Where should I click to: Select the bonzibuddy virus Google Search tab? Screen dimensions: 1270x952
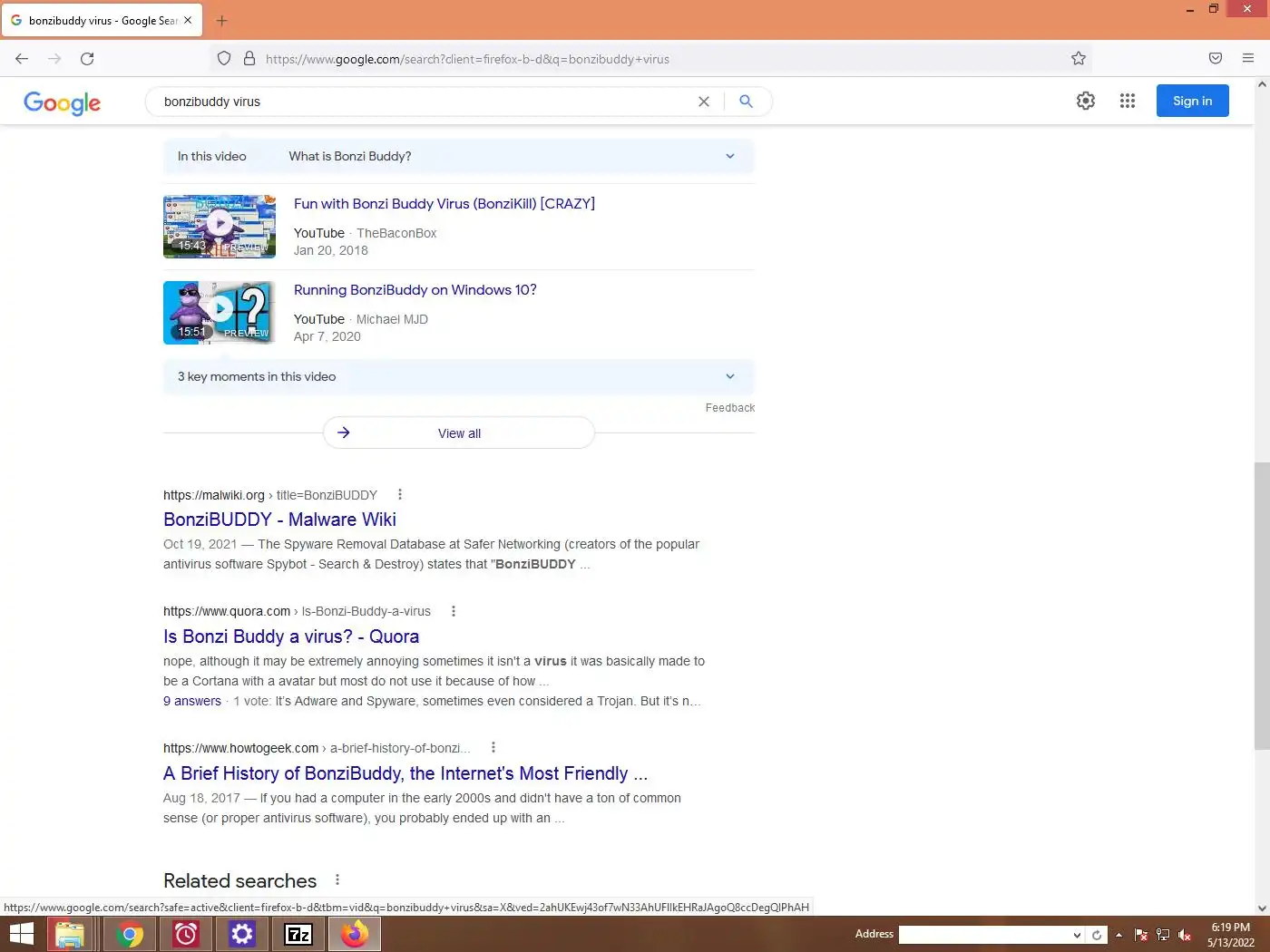point(102,20)
